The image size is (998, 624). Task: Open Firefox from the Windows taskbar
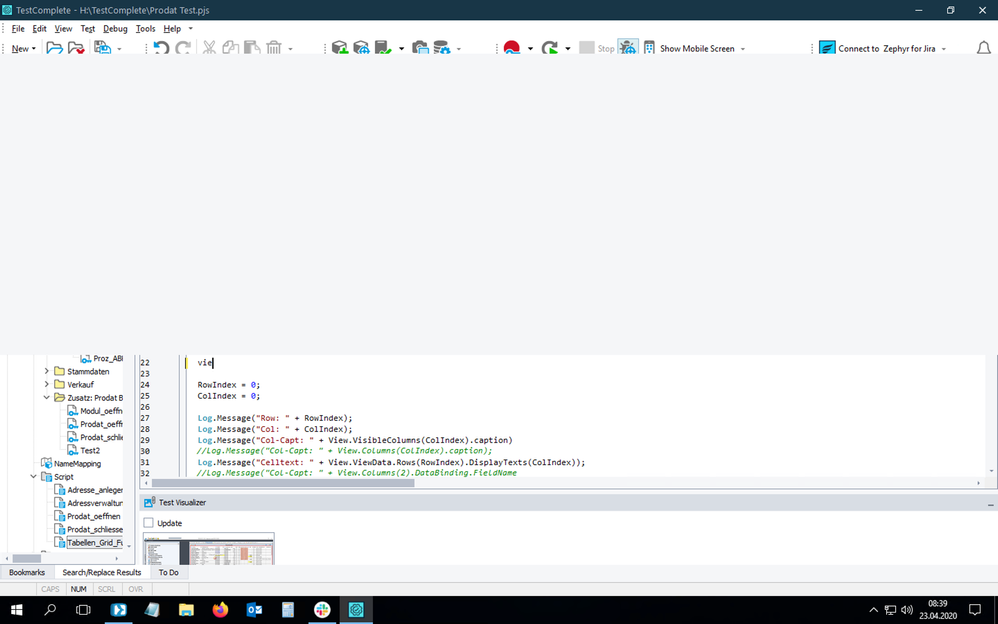220,610
